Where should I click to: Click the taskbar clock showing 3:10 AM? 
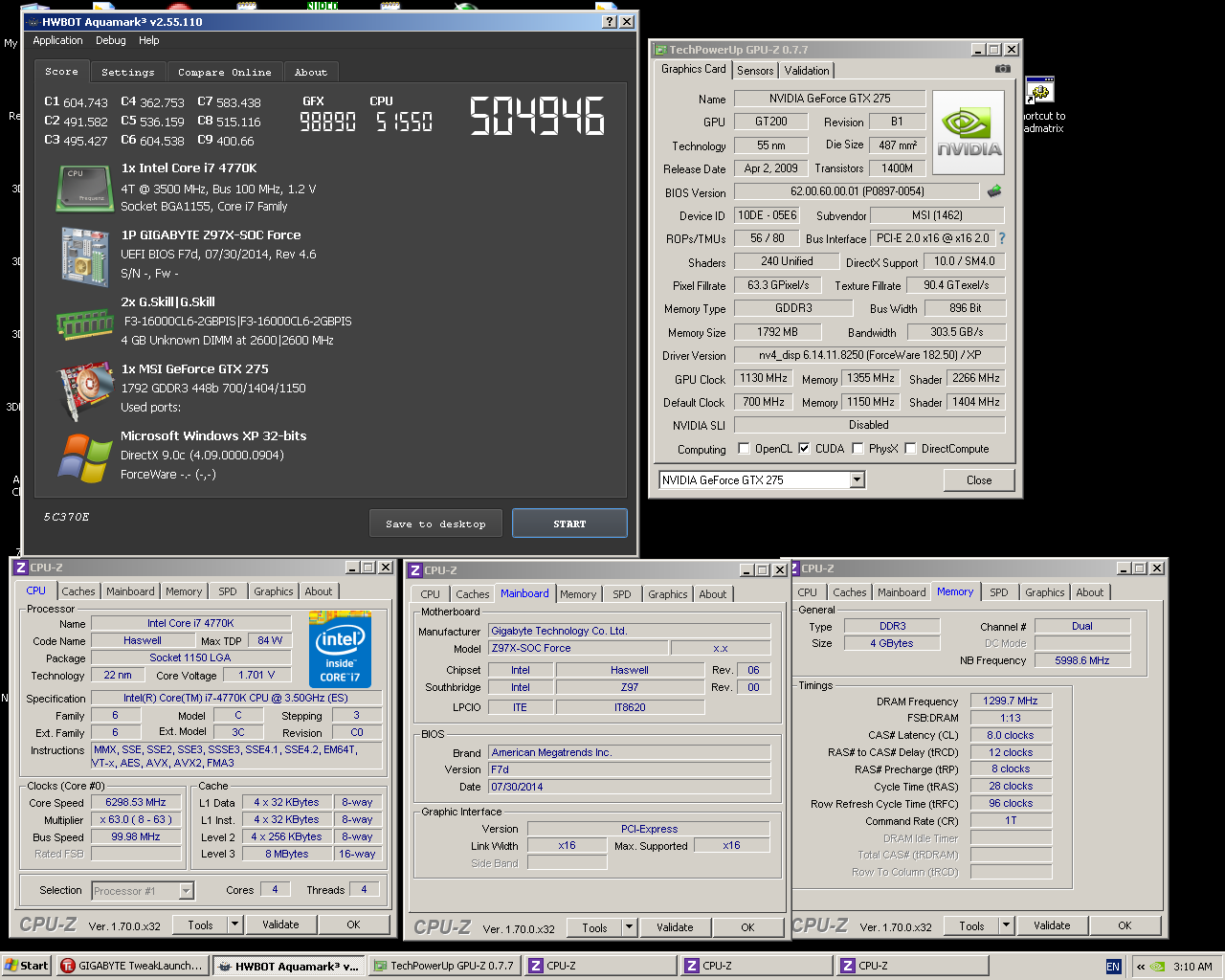[x=1192, y=967]
